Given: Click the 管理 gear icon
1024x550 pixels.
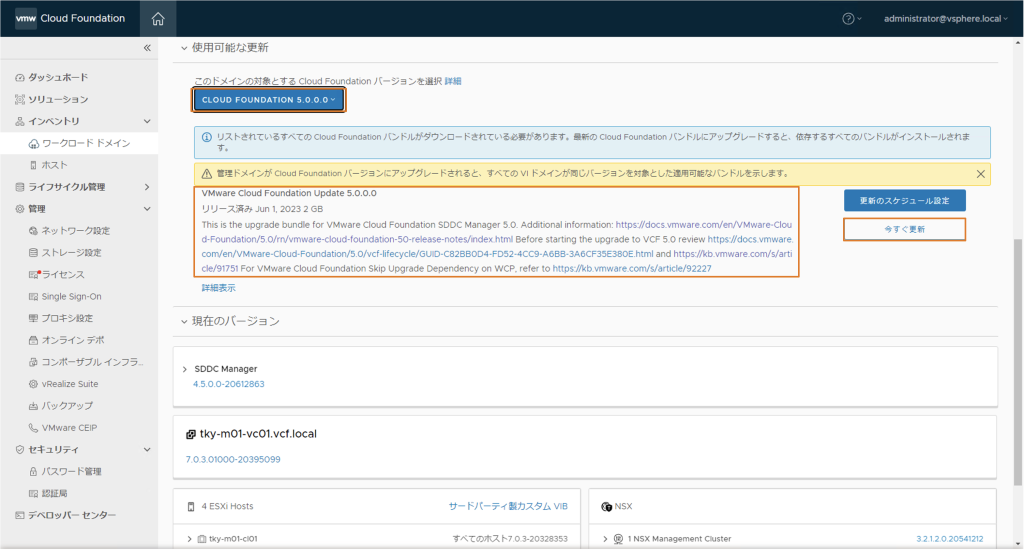Looking at the screenshot, I should tap(20, 209).
